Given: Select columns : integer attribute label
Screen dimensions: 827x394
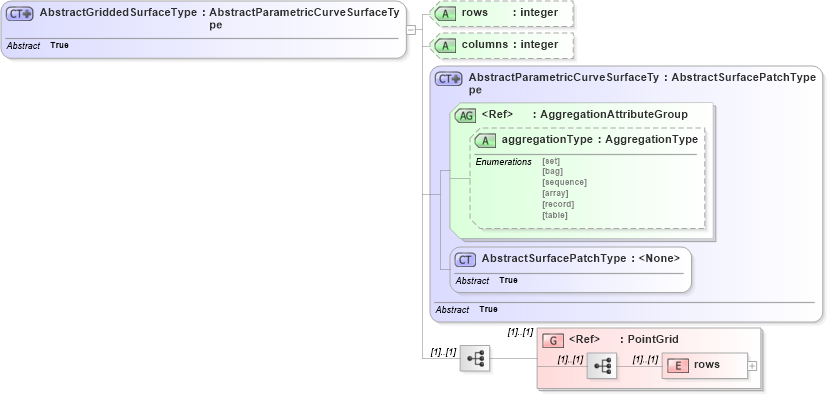Looking at the screenshot, I should (509, 44).
